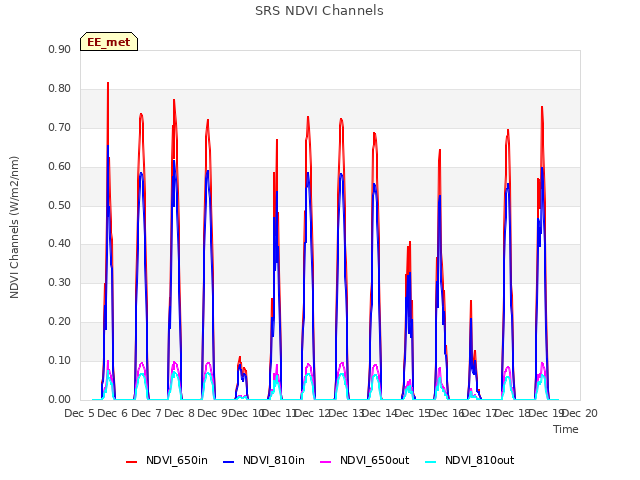Screen dimensions: 640x480
Task: Click the 0.20 y-axis tick label
Action: (60, 322)
